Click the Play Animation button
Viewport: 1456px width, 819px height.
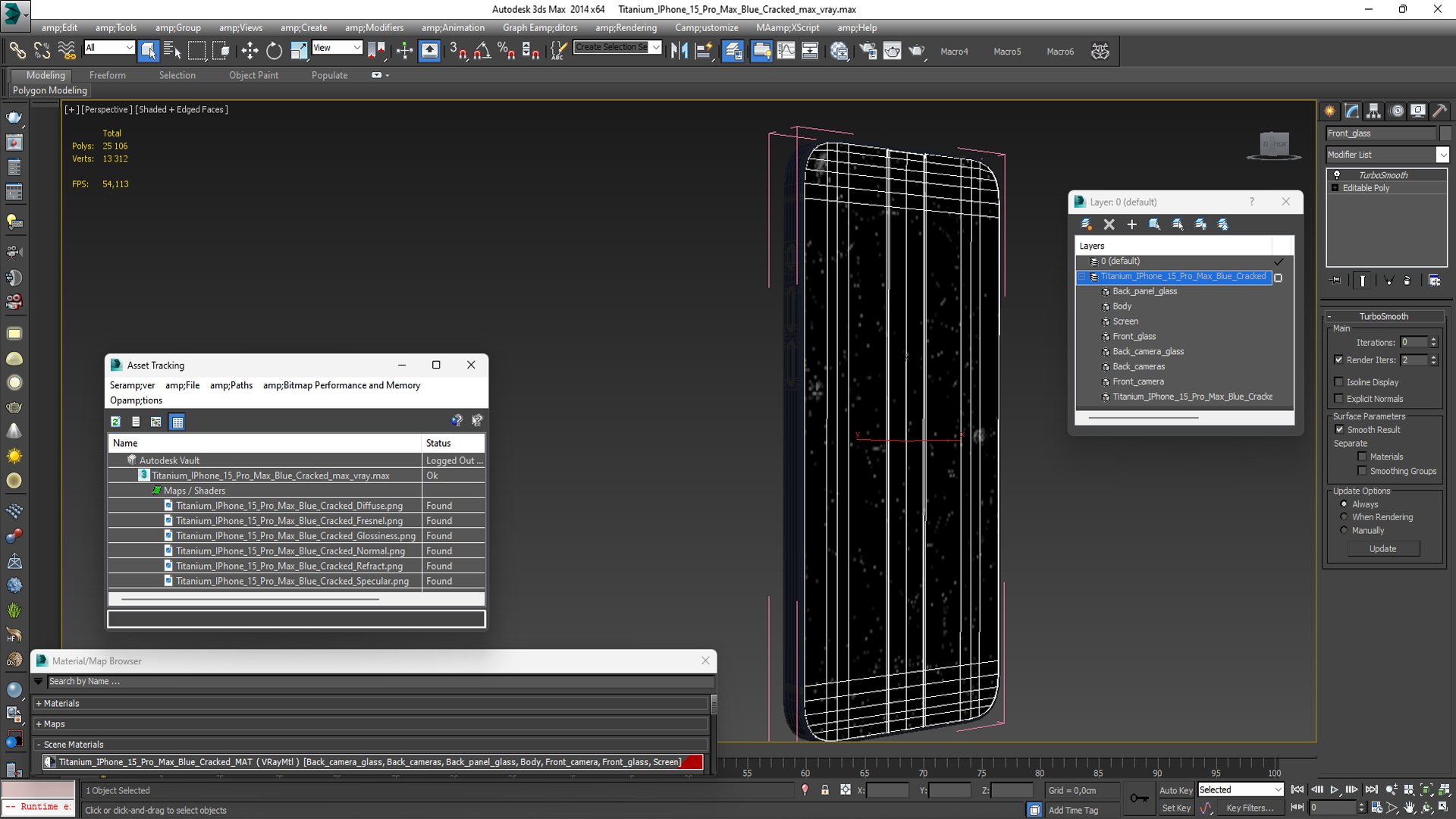[x=1335, y=790]
